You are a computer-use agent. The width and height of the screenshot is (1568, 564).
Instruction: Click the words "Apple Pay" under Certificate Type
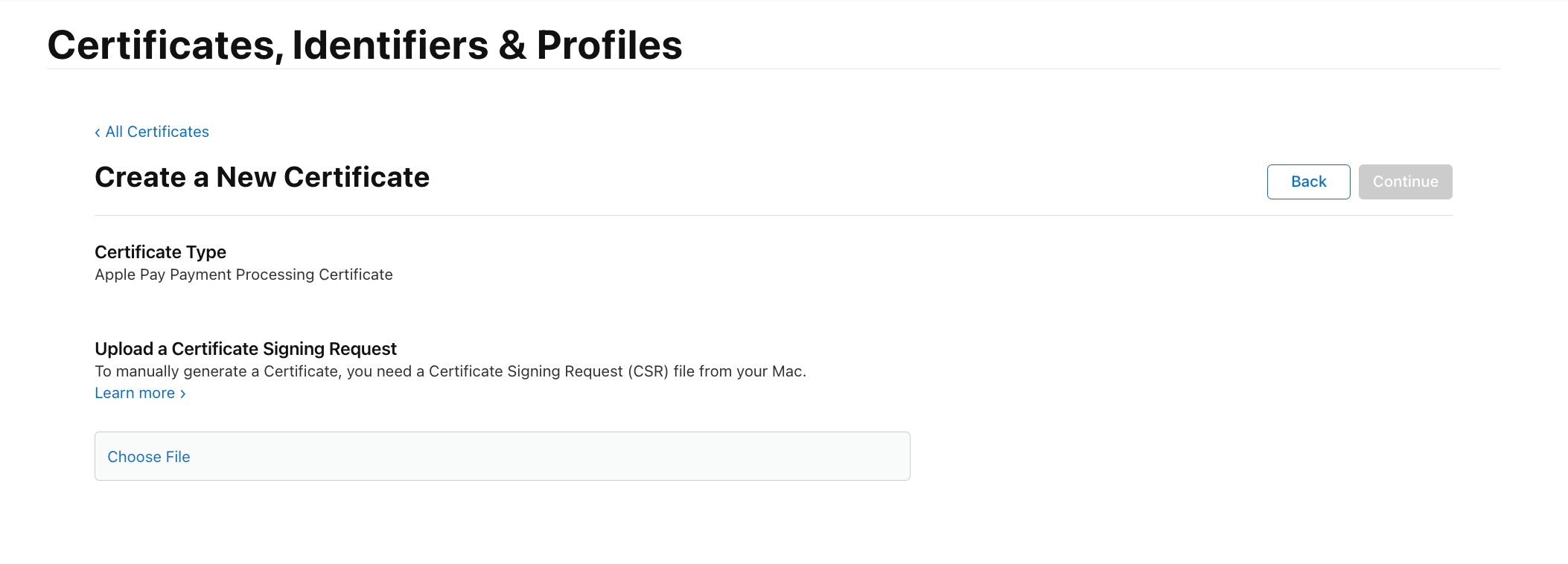coord(130,275)
